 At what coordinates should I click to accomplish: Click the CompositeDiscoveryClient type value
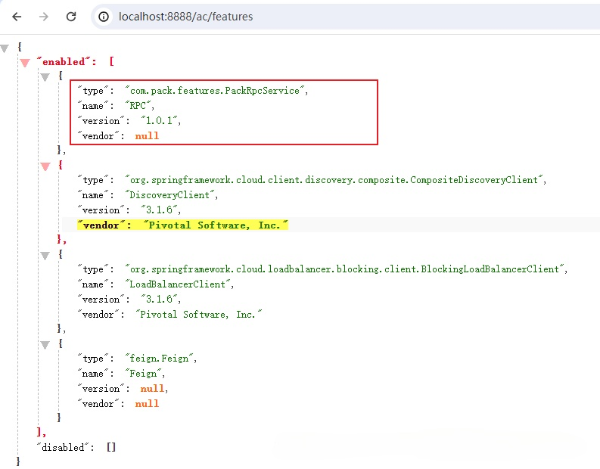pos(334,180)
